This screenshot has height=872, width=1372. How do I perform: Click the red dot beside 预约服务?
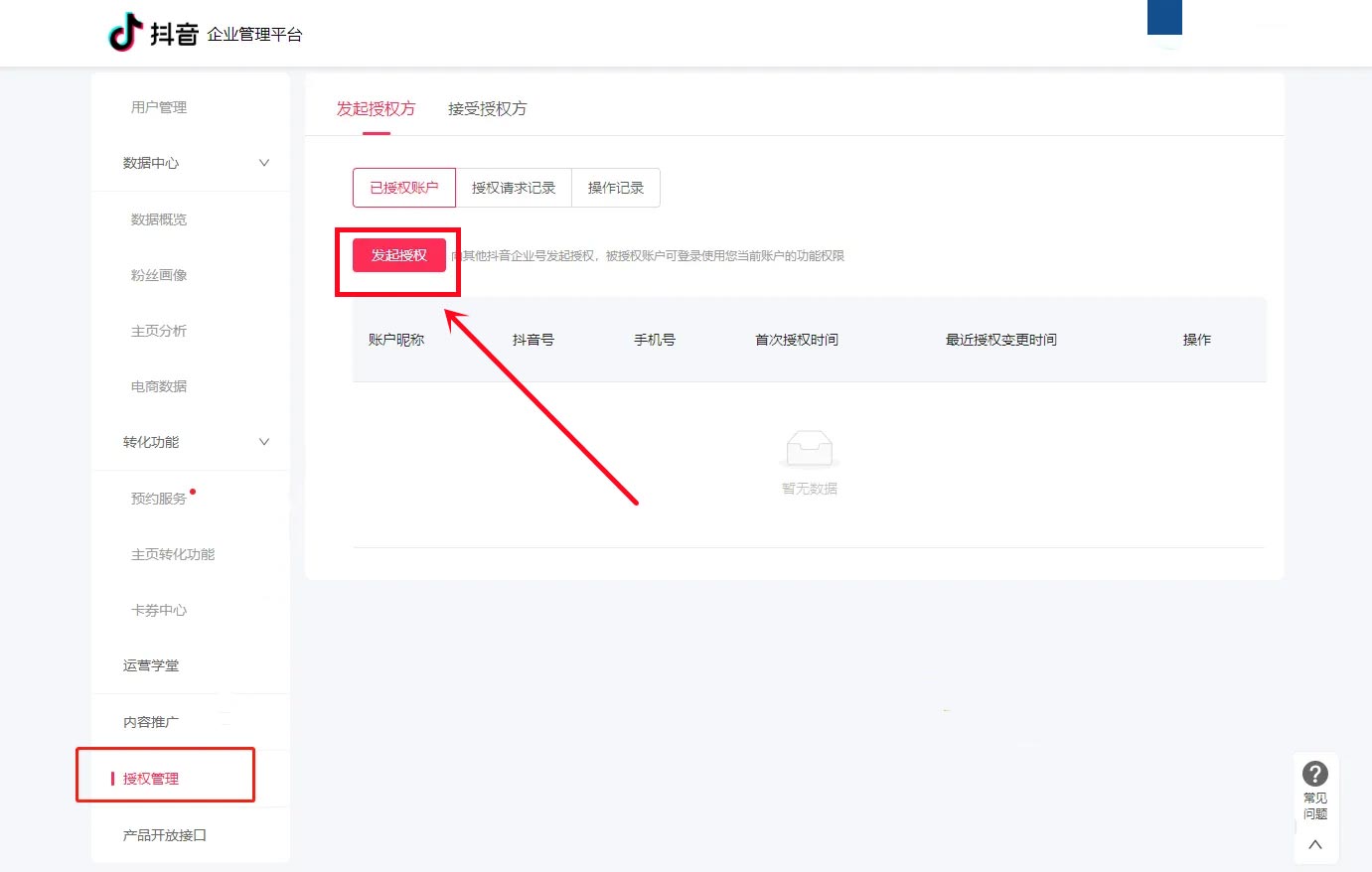(x=193, y=491)
